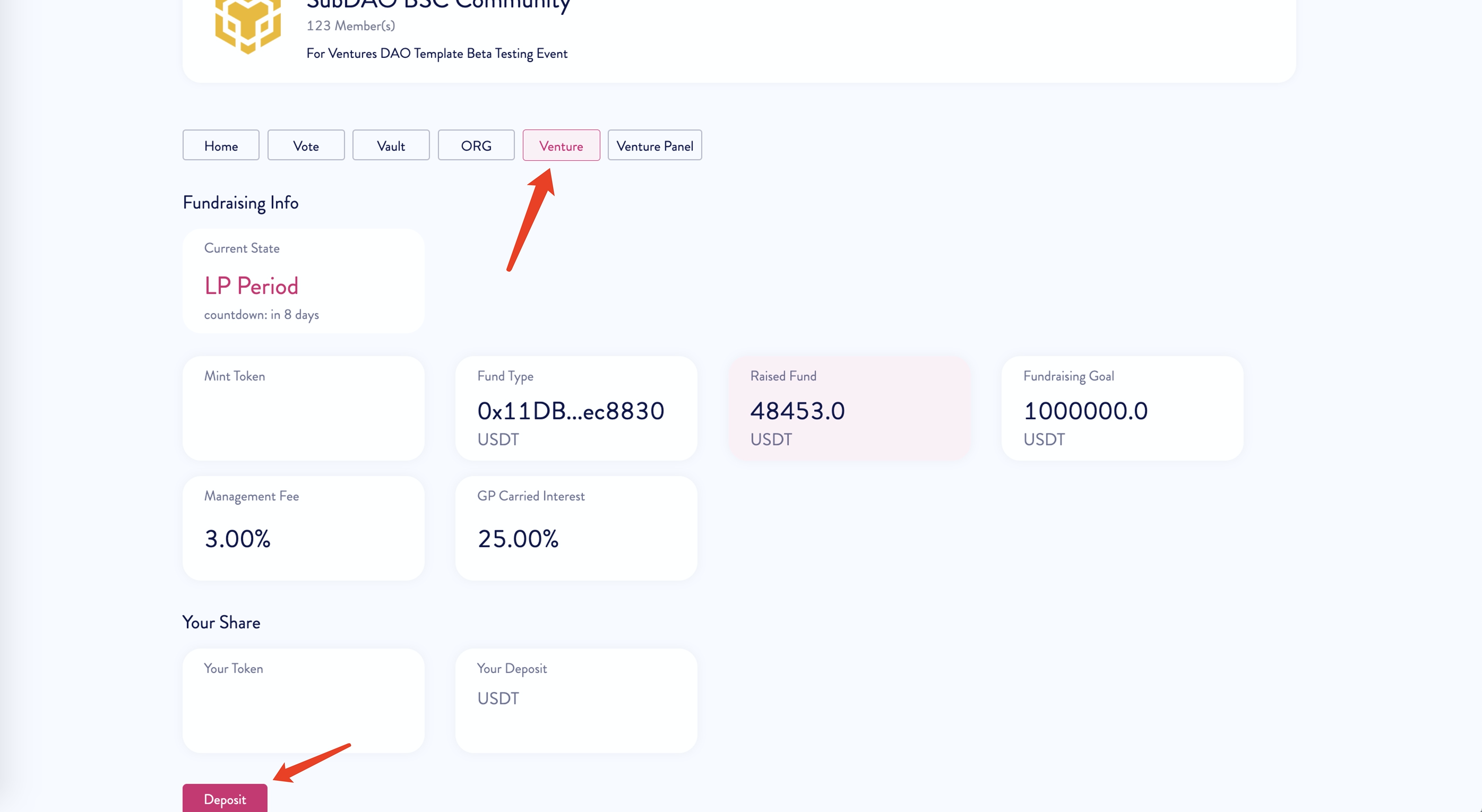
Task: Click the Fund Type address 0x11DB...ec8830
Action: tap(570, 411)
